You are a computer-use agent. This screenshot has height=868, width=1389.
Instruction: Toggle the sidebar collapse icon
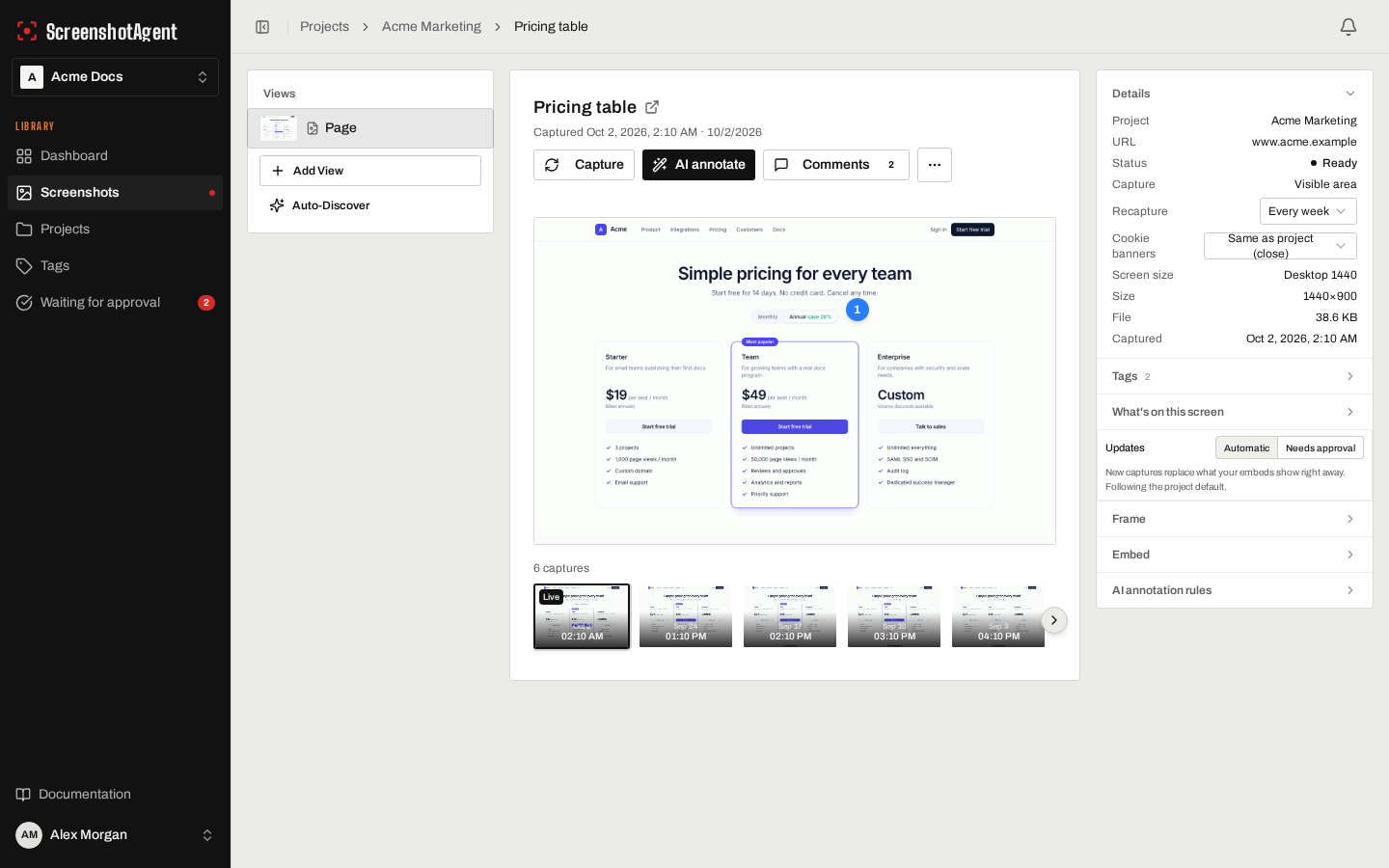click(262, 27)
